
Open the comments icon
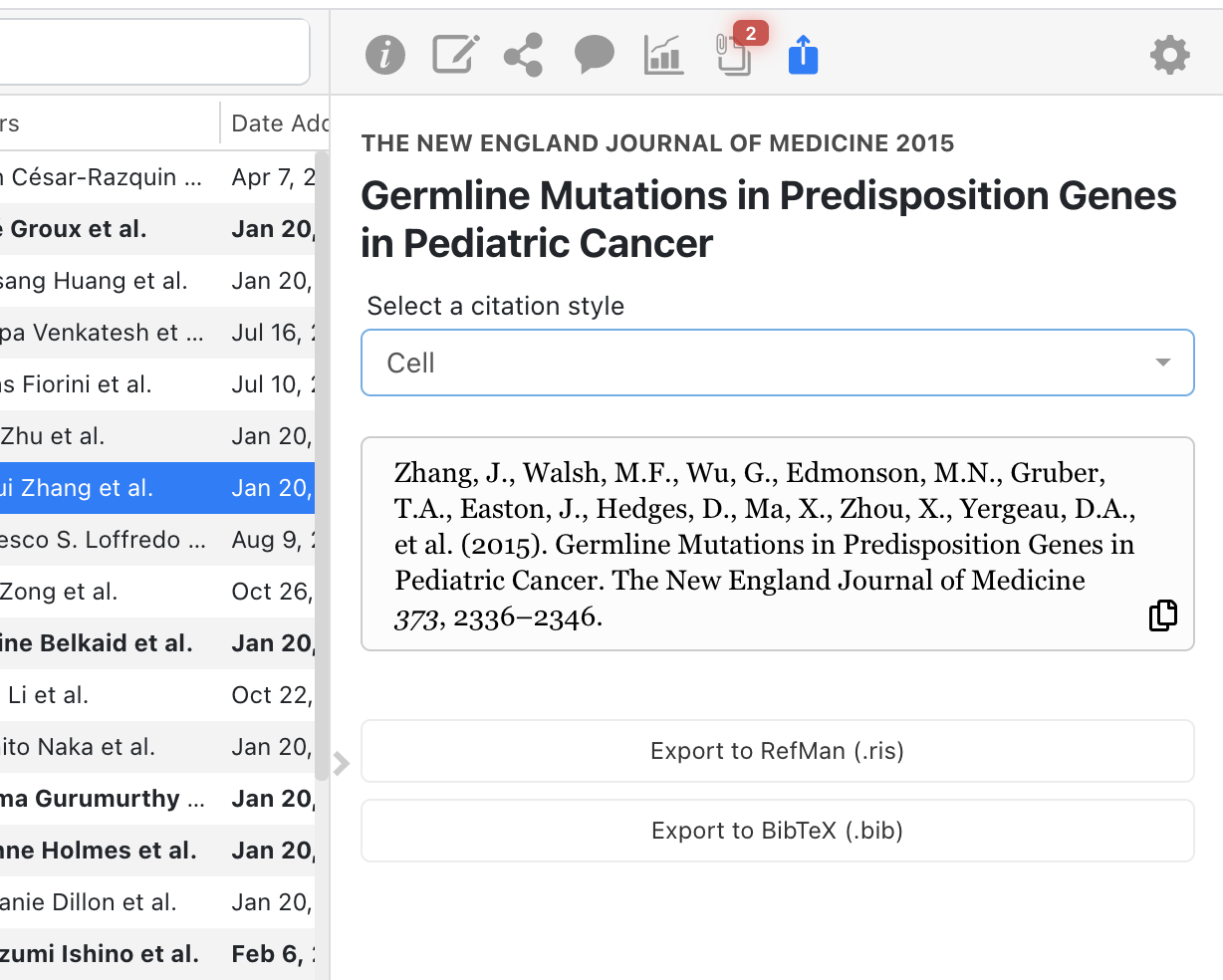pyautogui.click(x=594, y=55)
